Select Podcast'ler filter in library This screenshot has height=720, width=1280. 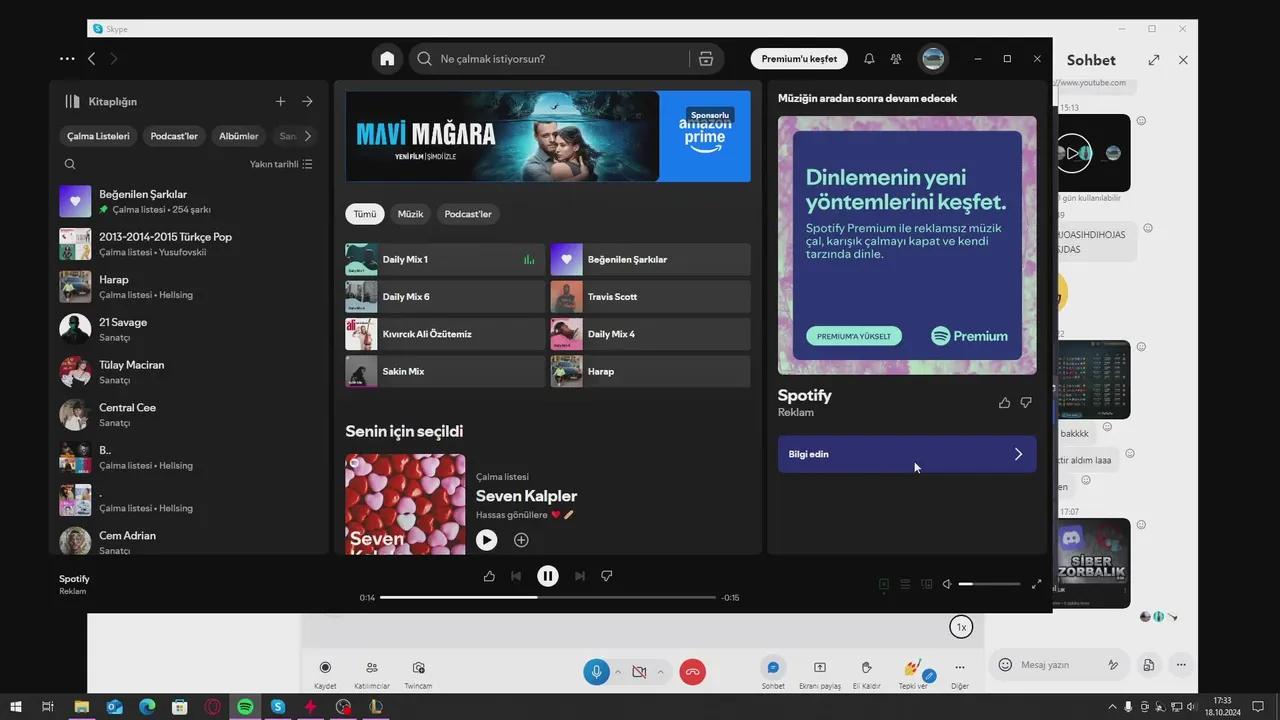[x=174, y=136]
